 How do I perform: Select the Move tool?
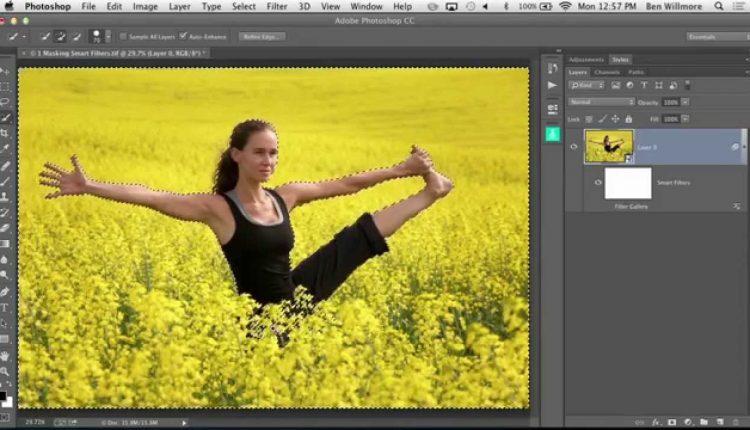coord(5,71)
